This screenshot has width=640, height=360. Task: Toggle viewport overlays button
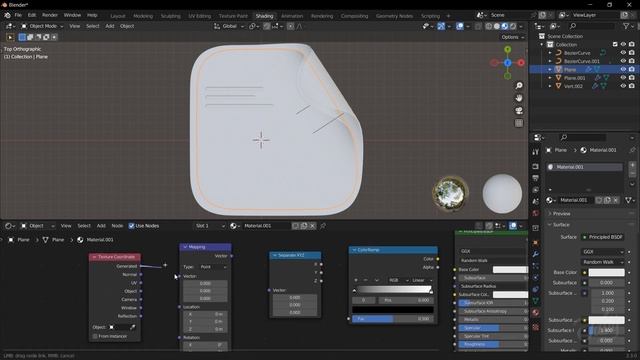click(460, 26)
